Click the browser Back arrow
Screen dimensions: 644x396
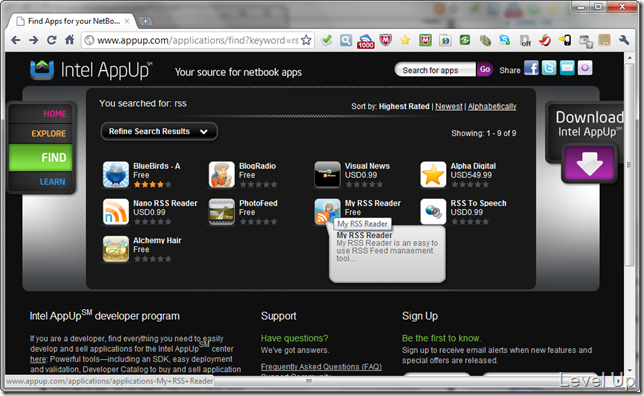[16, 40]
